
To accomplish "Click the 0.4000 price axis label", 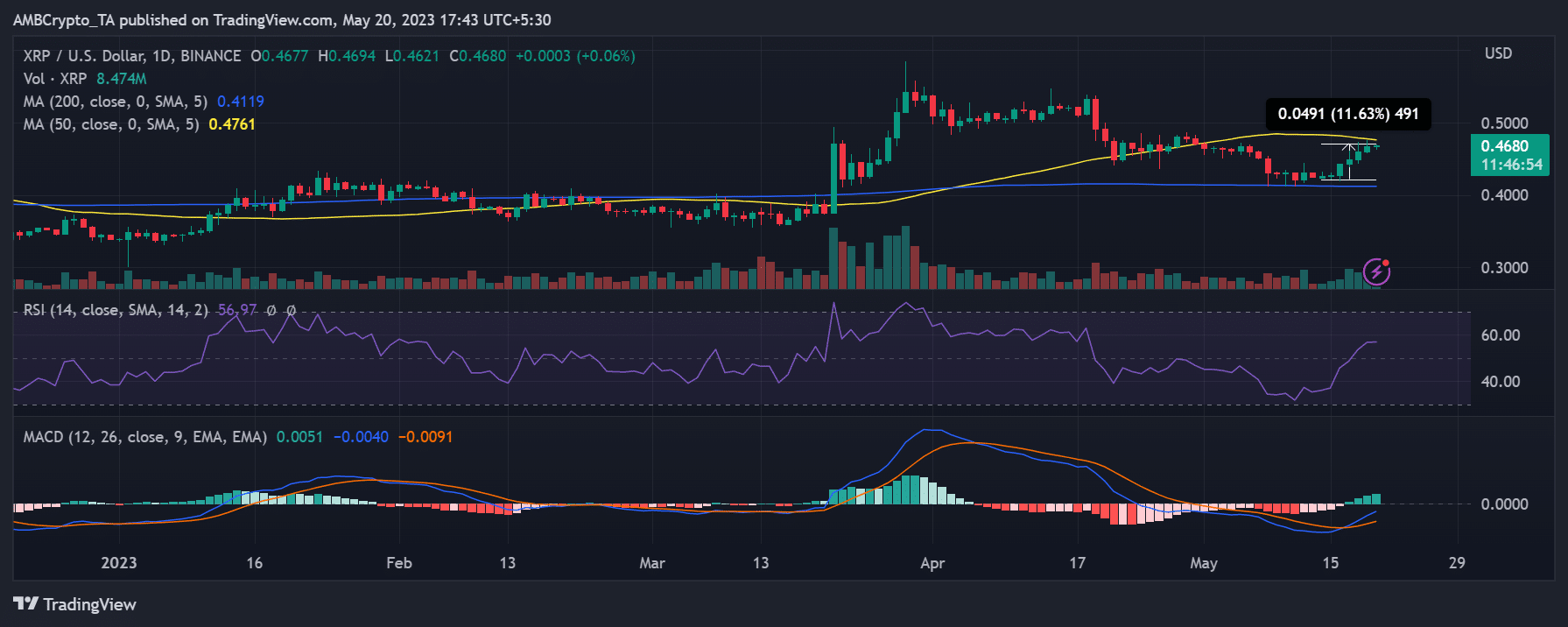I will tap(1504, 195).
